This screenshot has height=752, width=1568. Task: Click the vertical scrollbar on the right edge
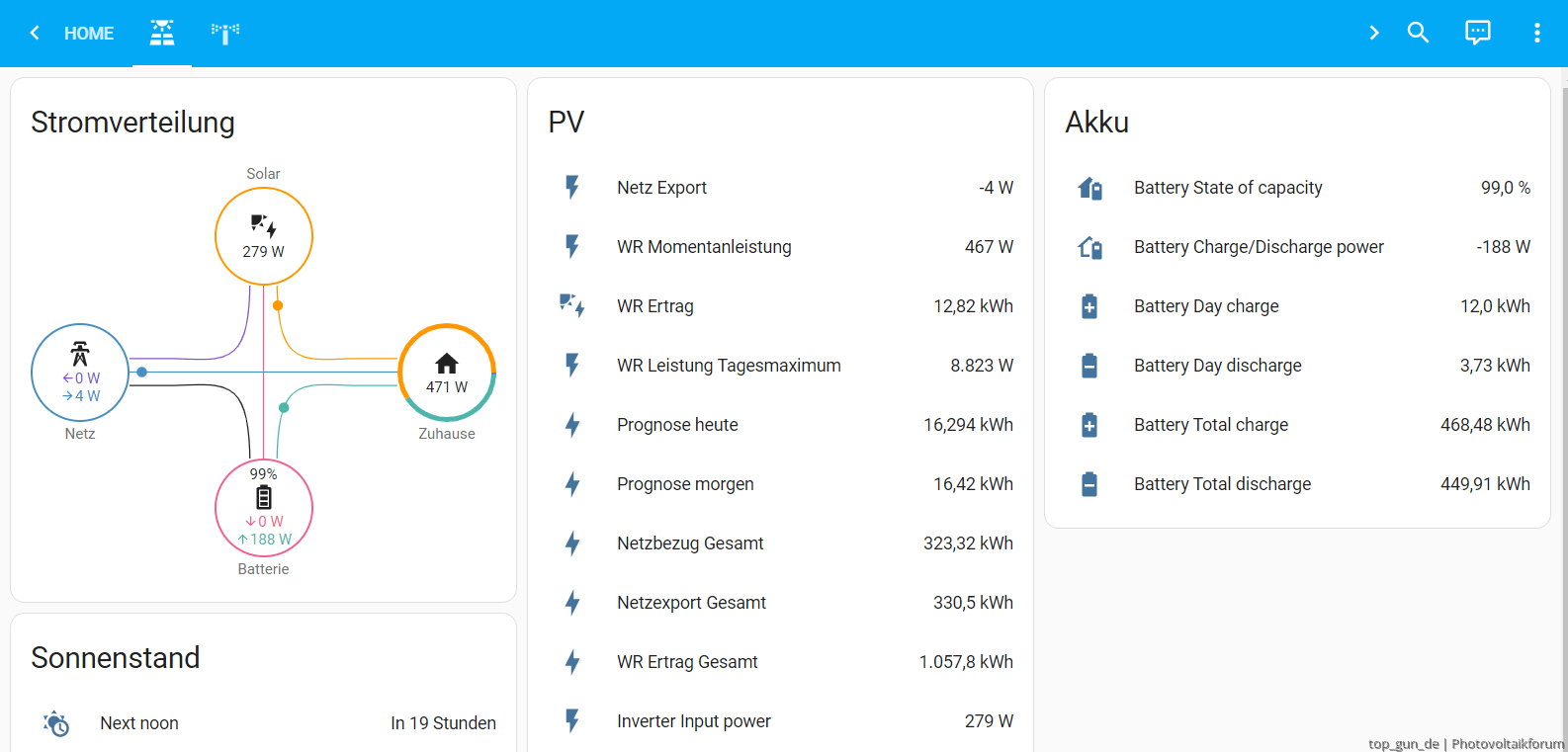click(x=1564, y=395)
